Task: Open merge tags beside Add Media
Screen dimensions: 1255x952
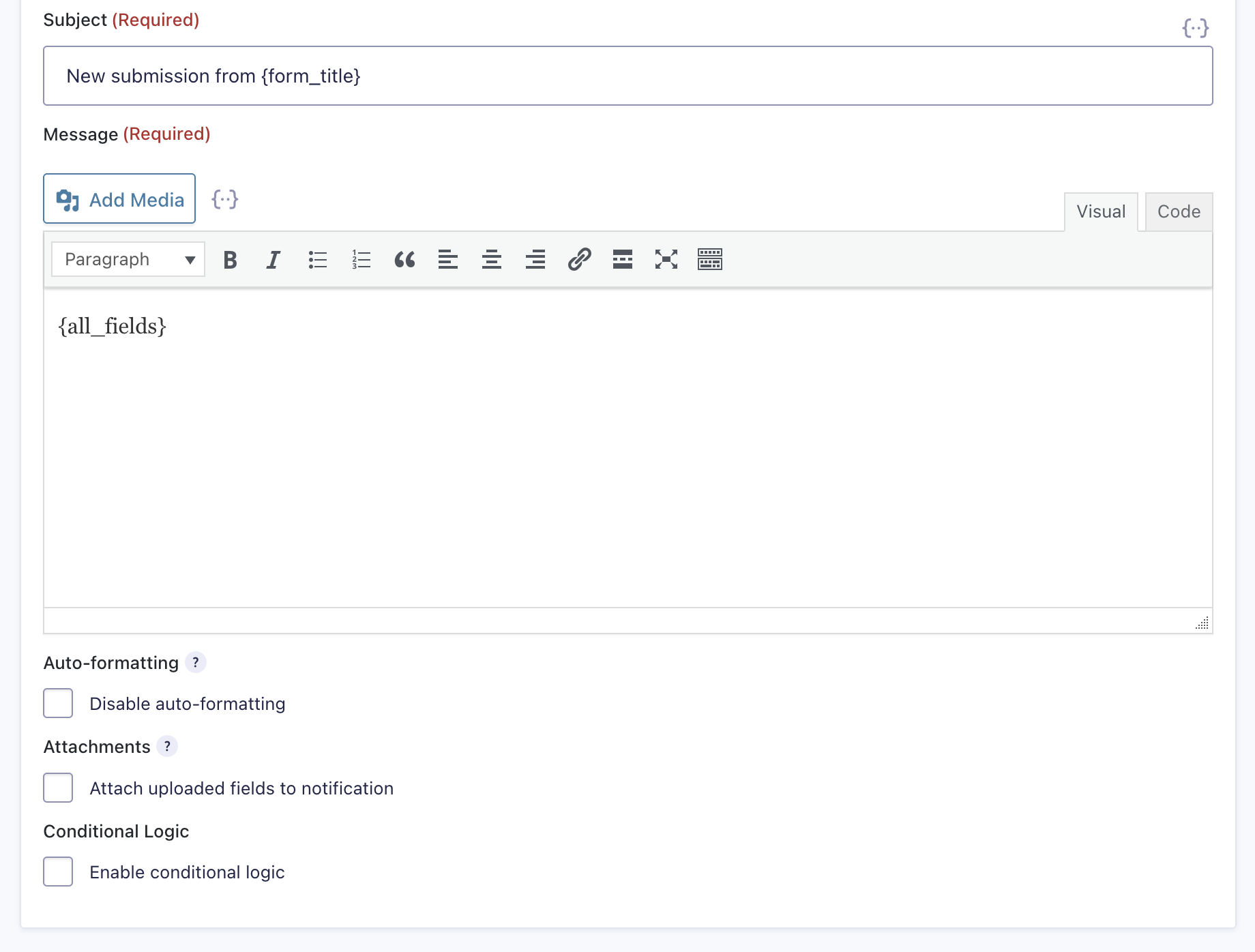Action: tap(225, 199)
